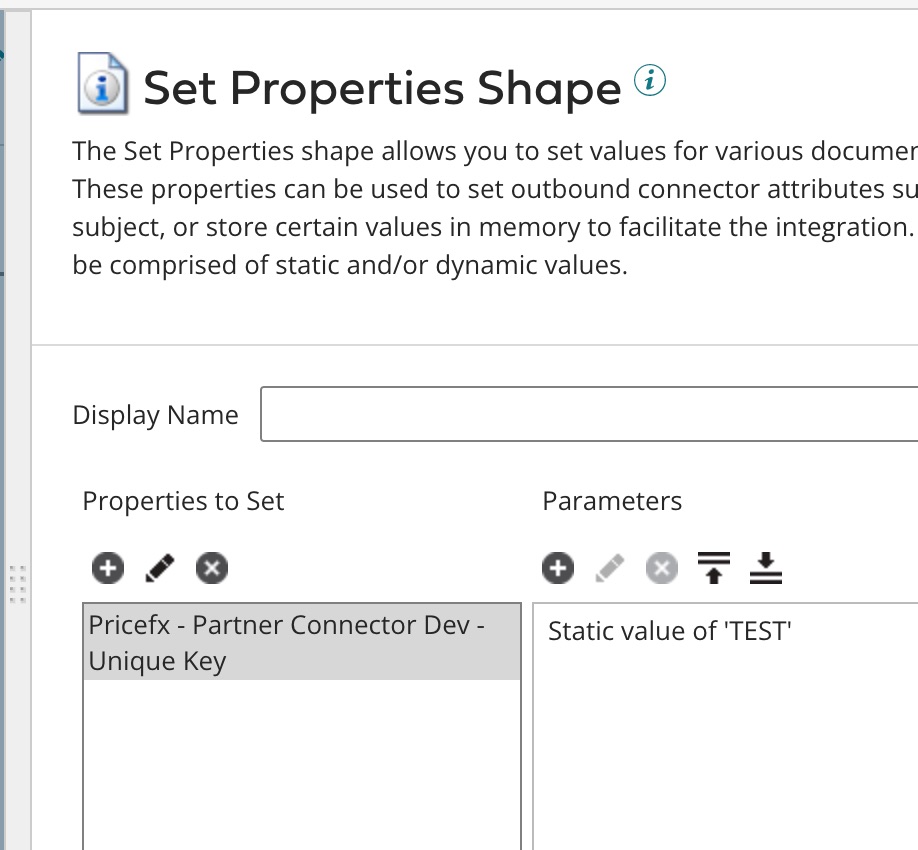Click the Set Properties Shape document icon
This screenshot has height=850, width=918.
[103, 85]
